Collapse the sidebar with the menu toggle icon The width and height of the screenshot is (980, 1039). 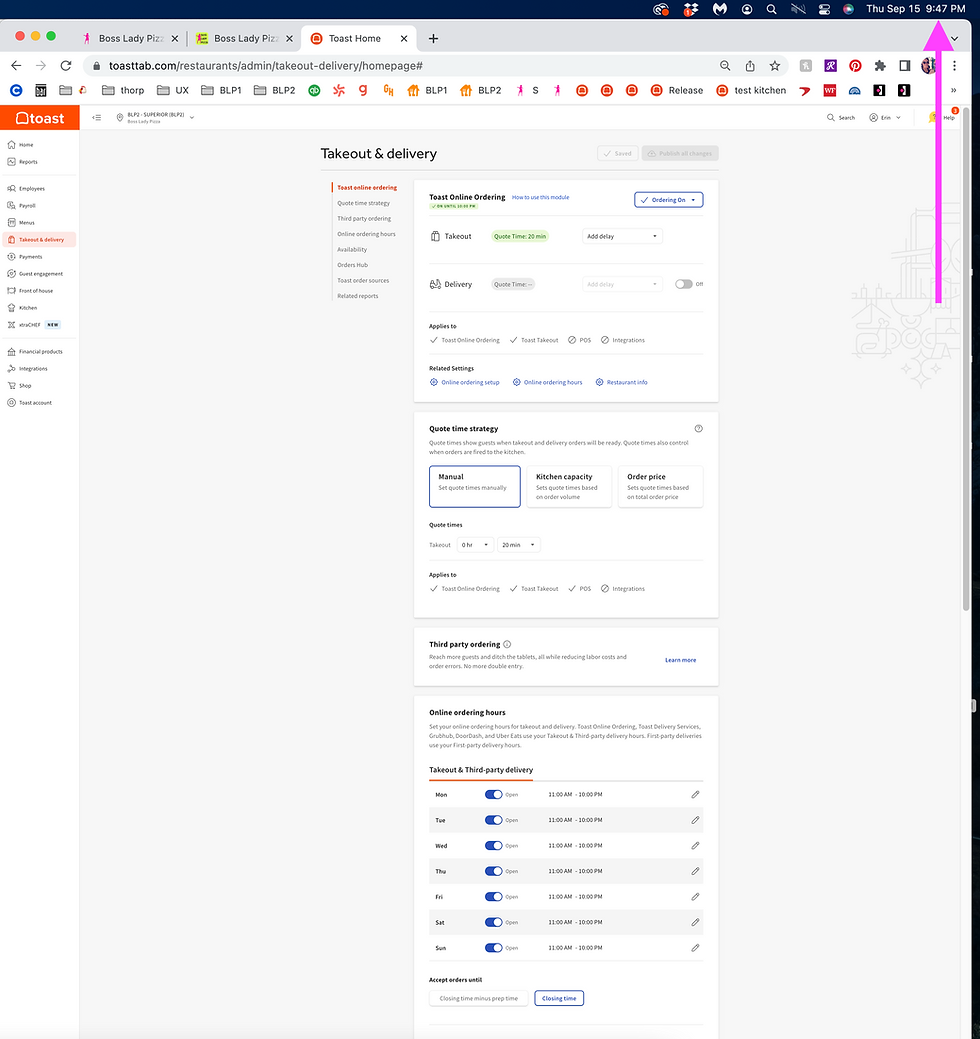(97, 117)
